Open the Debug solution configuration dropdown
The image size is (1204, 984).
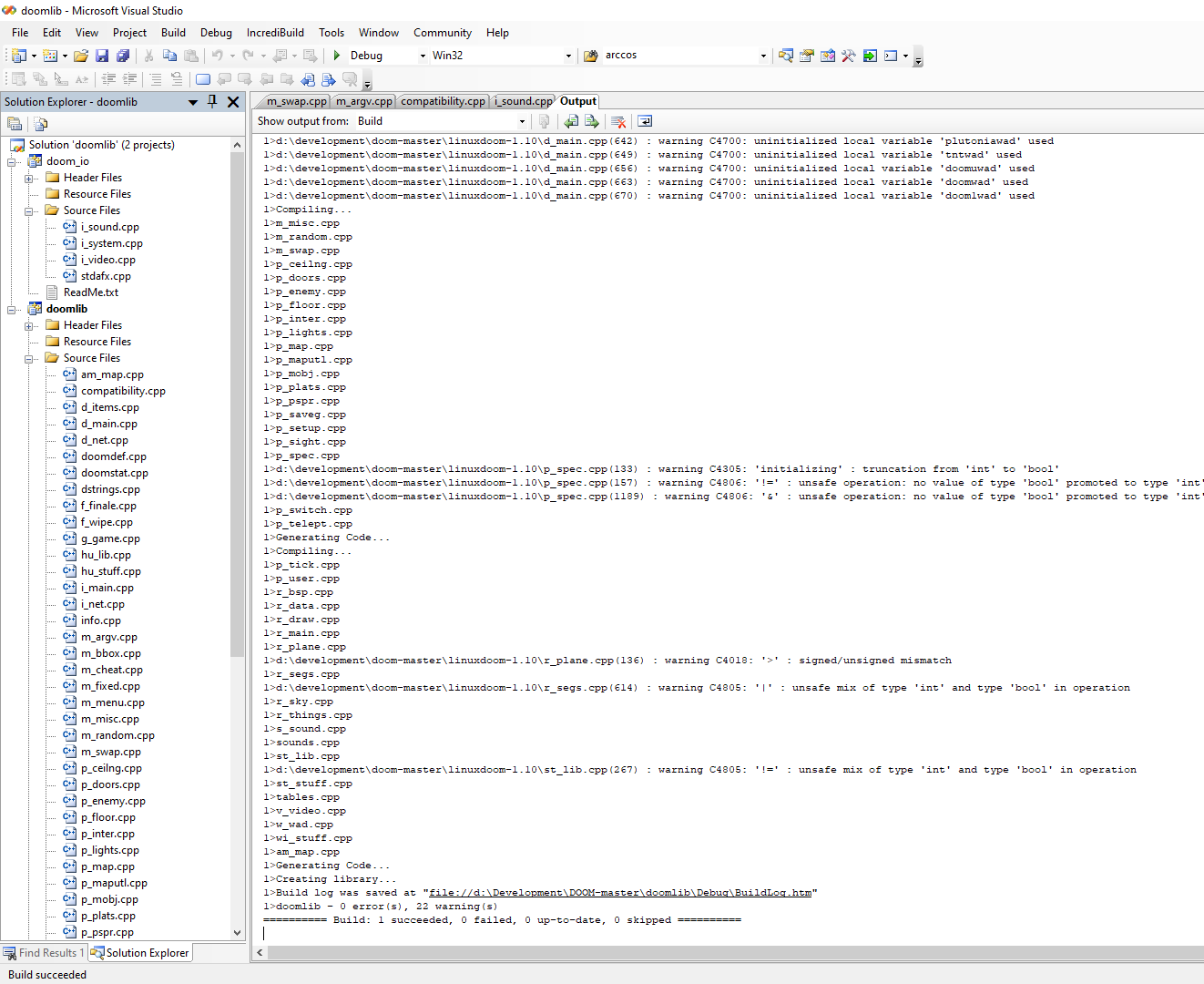coord(423,56)
